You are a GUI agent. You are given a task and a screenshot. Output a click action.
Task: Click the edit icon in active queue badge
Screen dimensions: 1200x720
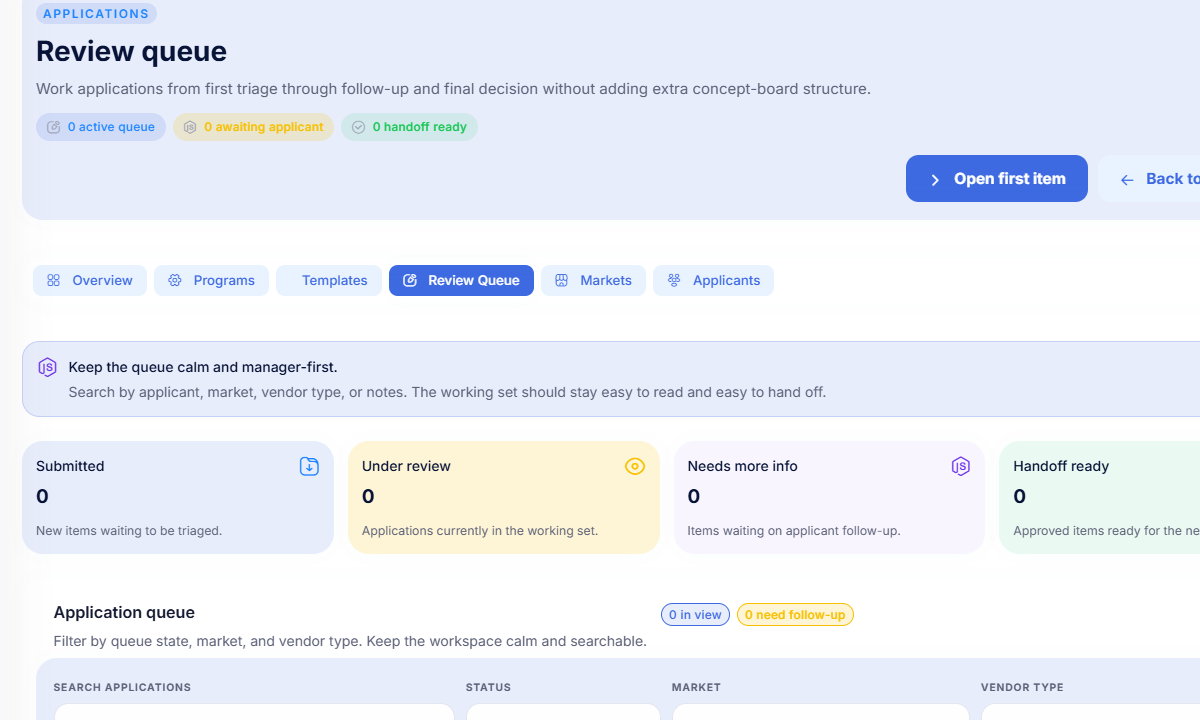pyautogui.click(x=54, y=127)
